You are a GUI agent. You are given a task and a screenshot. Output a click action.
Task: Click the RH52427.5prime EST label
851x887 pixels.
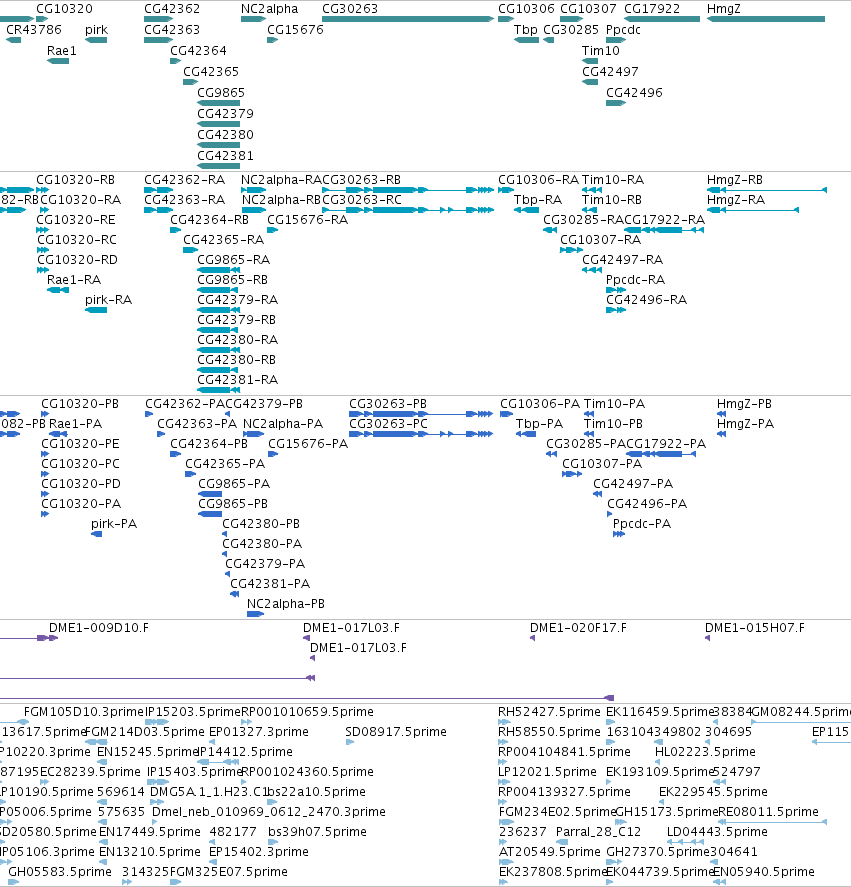click(x=549, y=711)
